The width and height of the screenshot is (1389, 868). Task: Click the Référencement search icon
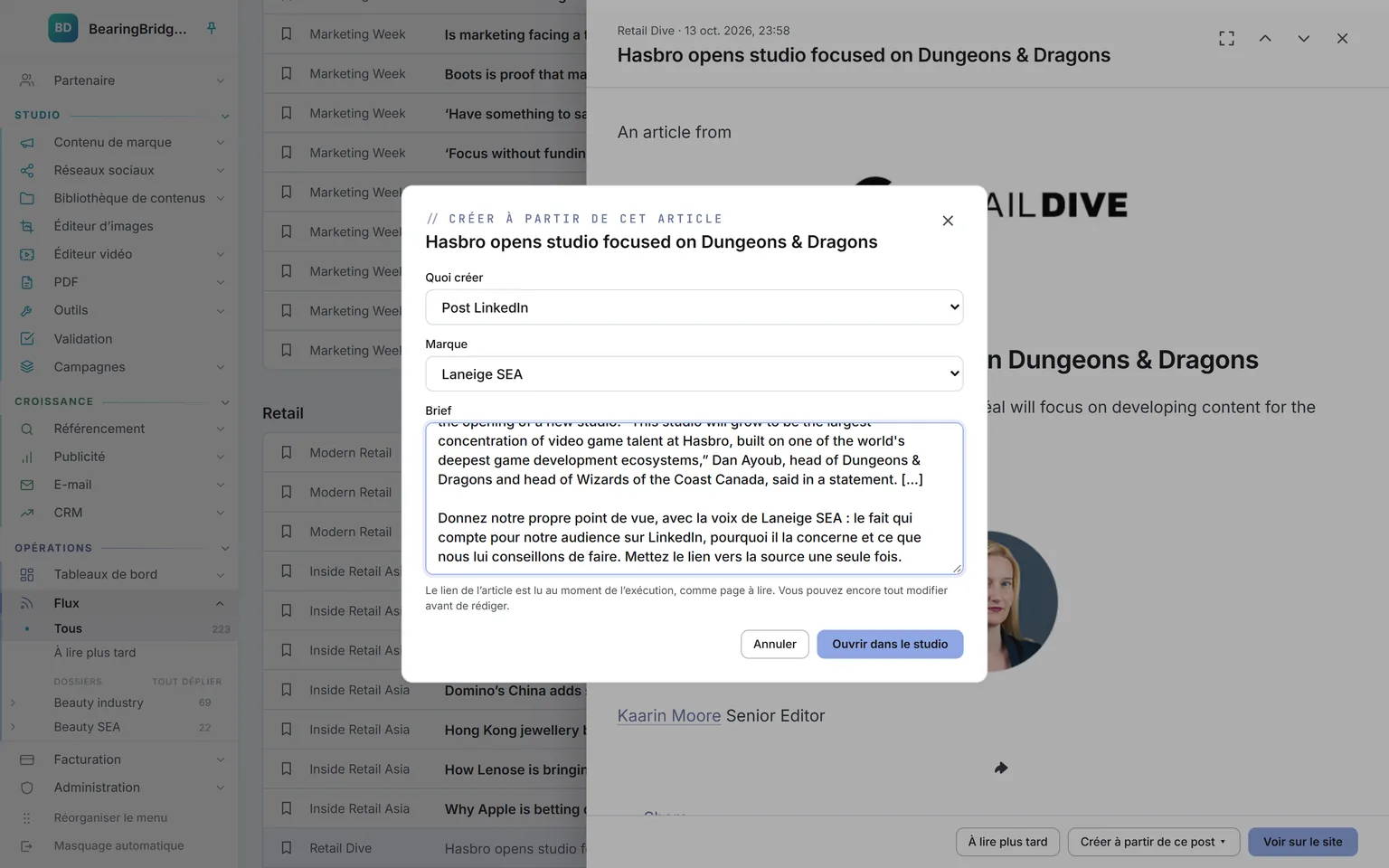point(27,429)
